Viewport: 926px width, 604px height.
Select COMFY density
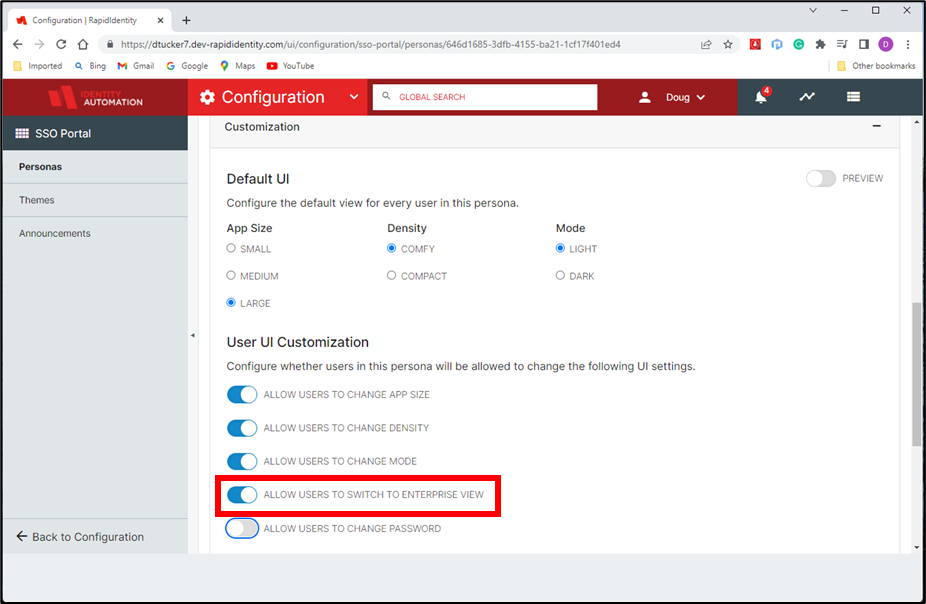pos(392,248)
